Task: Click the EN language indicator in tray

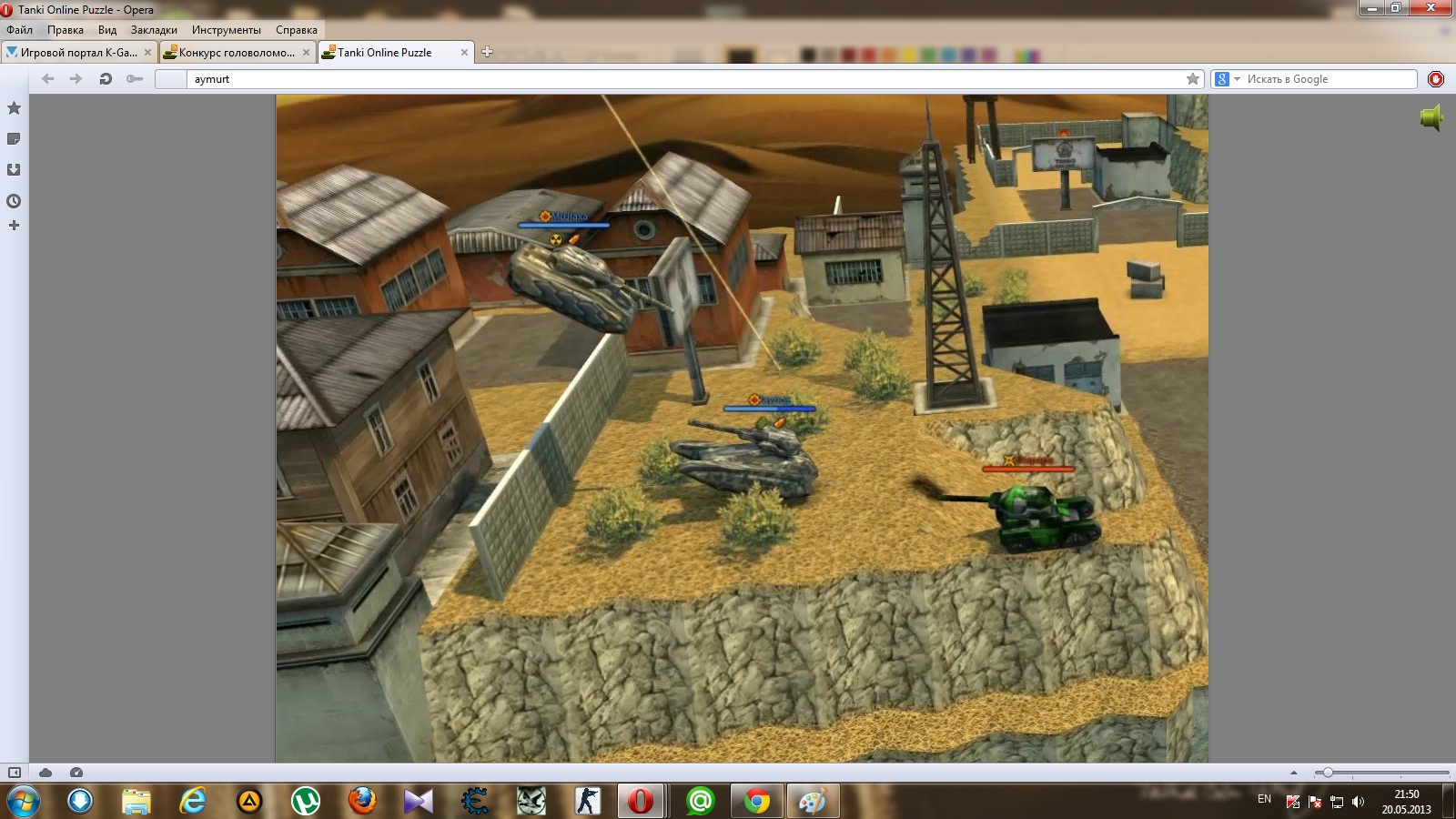Action: point(1264,799)
